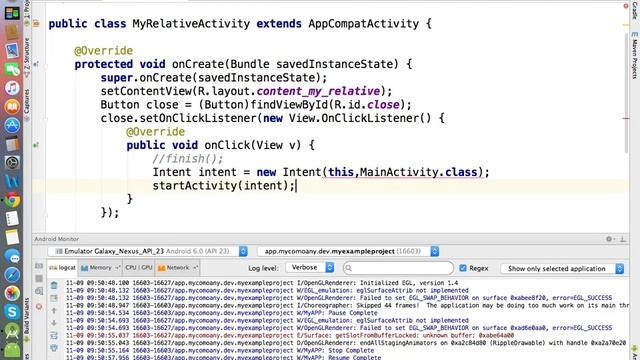
Task: Click the override gutter icon beside onClick
Action: pyautogui.click(x=36, y=145)
